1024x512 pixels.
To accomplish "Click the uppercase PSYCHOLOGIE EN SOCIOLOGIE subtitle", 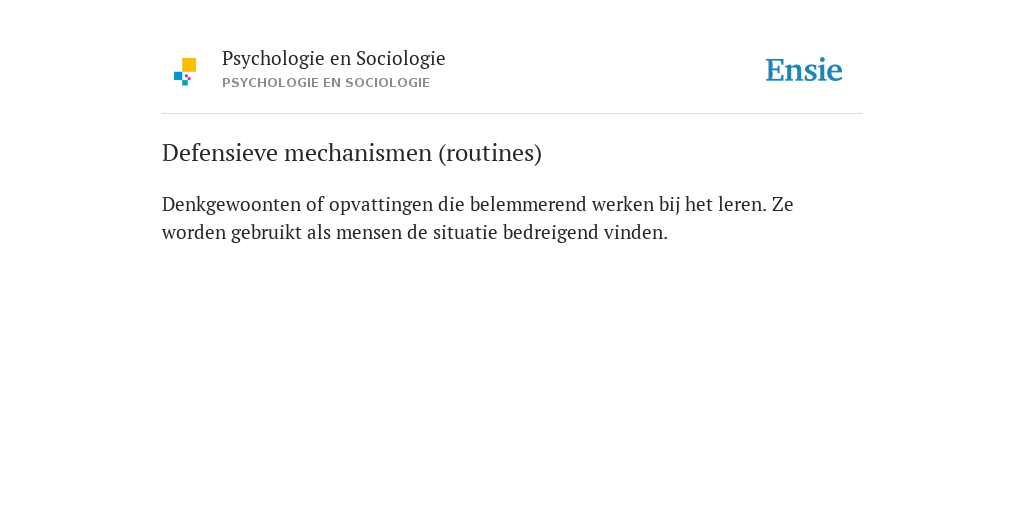I will pyautogui.click(x=326, y=83).
